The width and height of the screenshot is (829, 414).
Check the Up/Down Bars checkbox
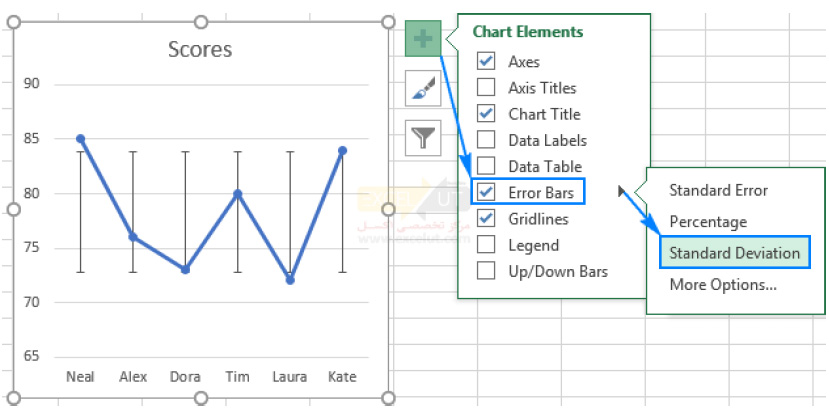pyautogui.click(x=486, y=270)
